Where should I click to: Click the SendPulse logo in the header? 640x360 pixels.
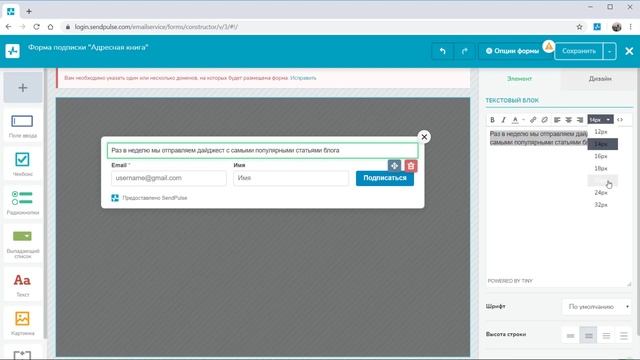click(x=13, y=51)
